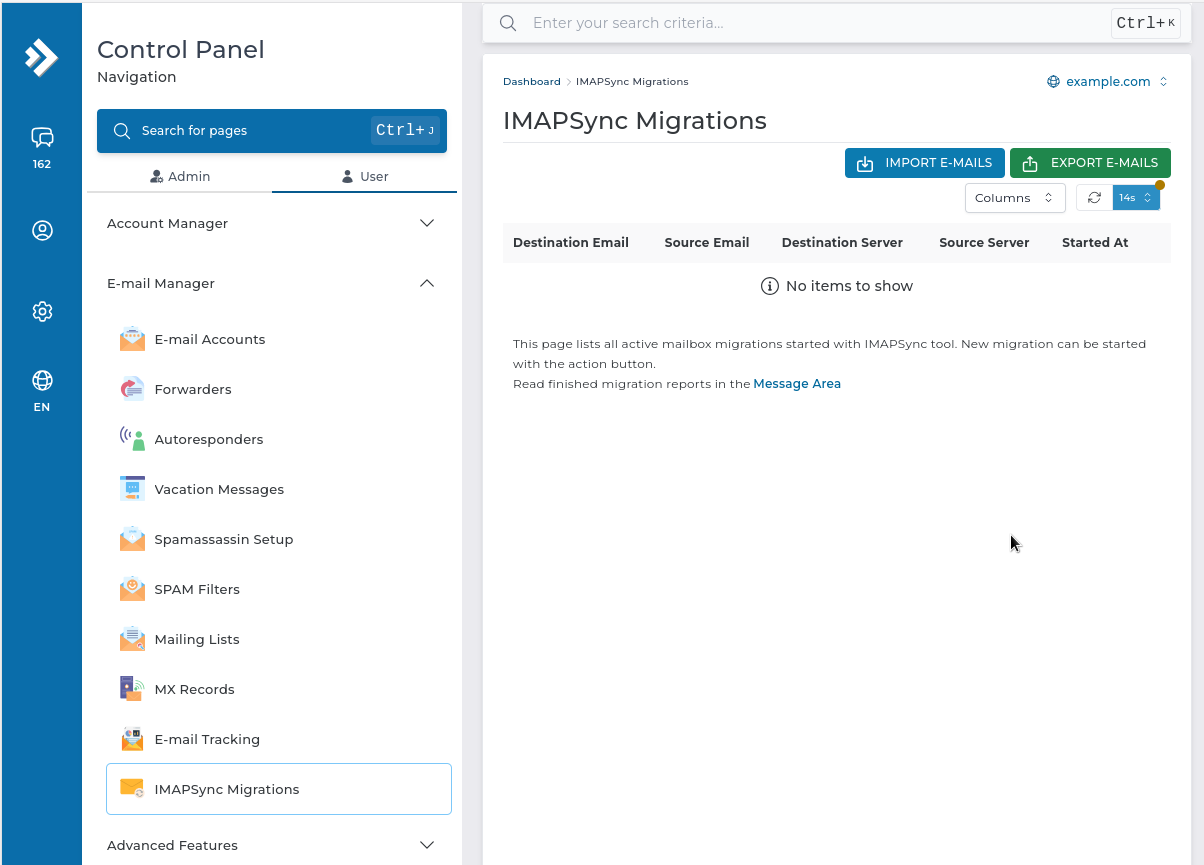Image resolution: width=1204 pixels, height=865 pixels.
Task: Expand the Advanced Features section
Action: [x=271, y=845]
